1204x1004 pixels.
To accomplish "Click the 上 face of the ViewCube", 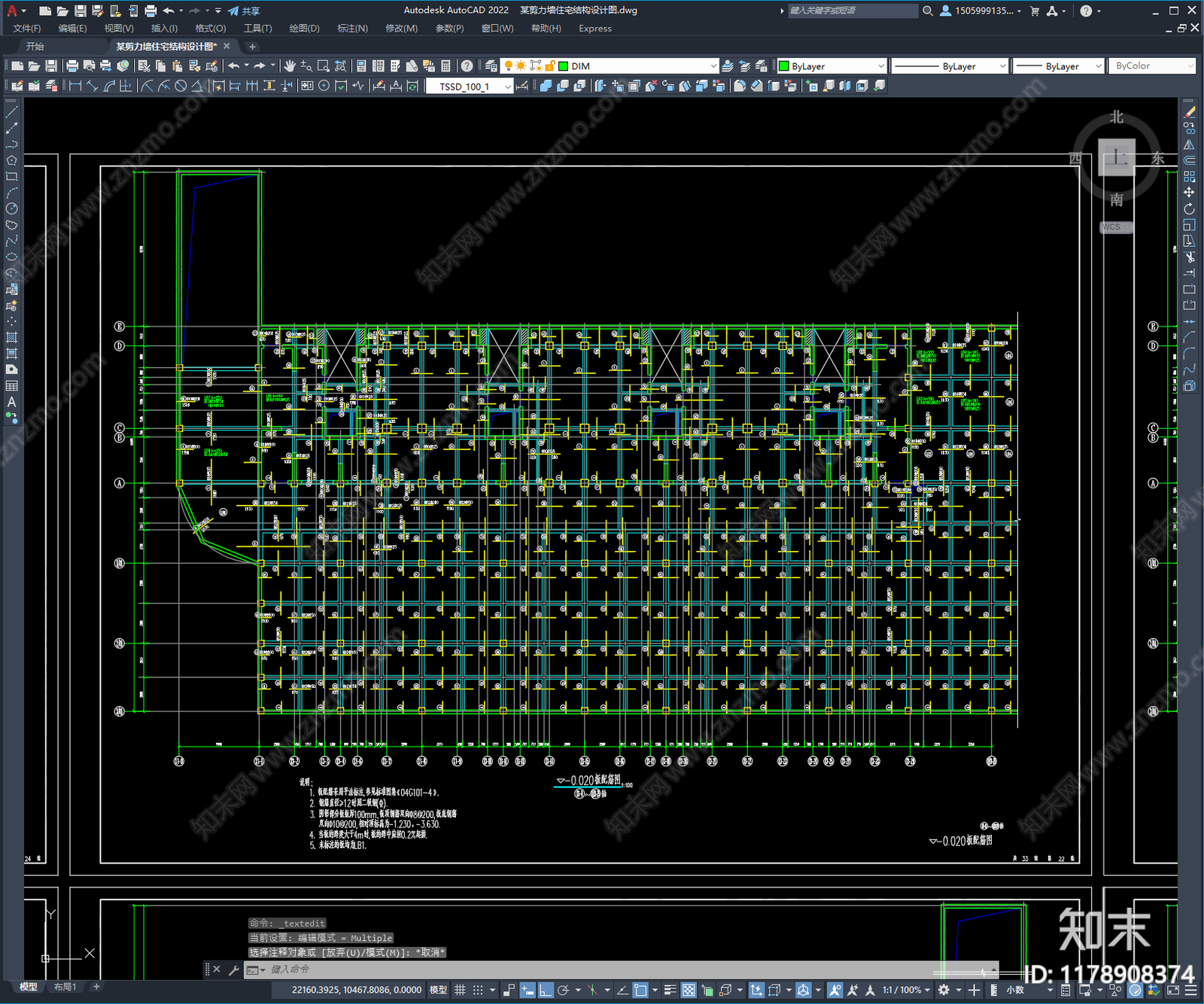I will [x=1116, y=158].
